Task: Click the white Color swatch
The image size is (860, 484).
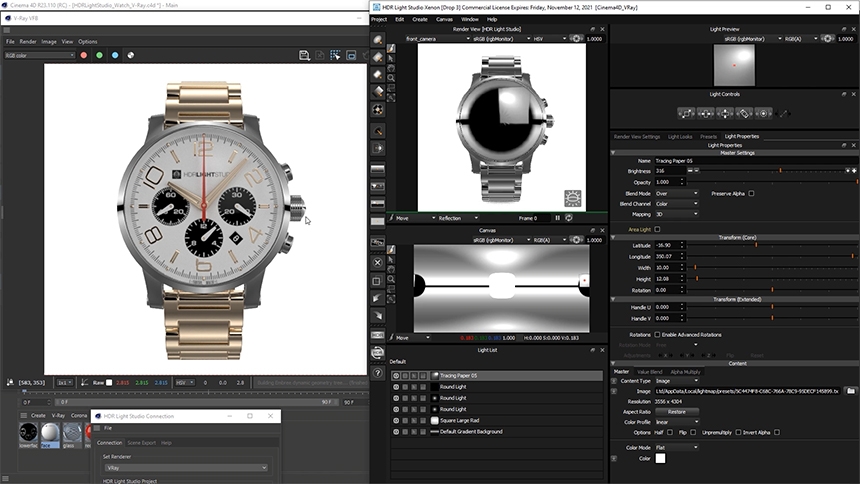Action: point(660,458)
